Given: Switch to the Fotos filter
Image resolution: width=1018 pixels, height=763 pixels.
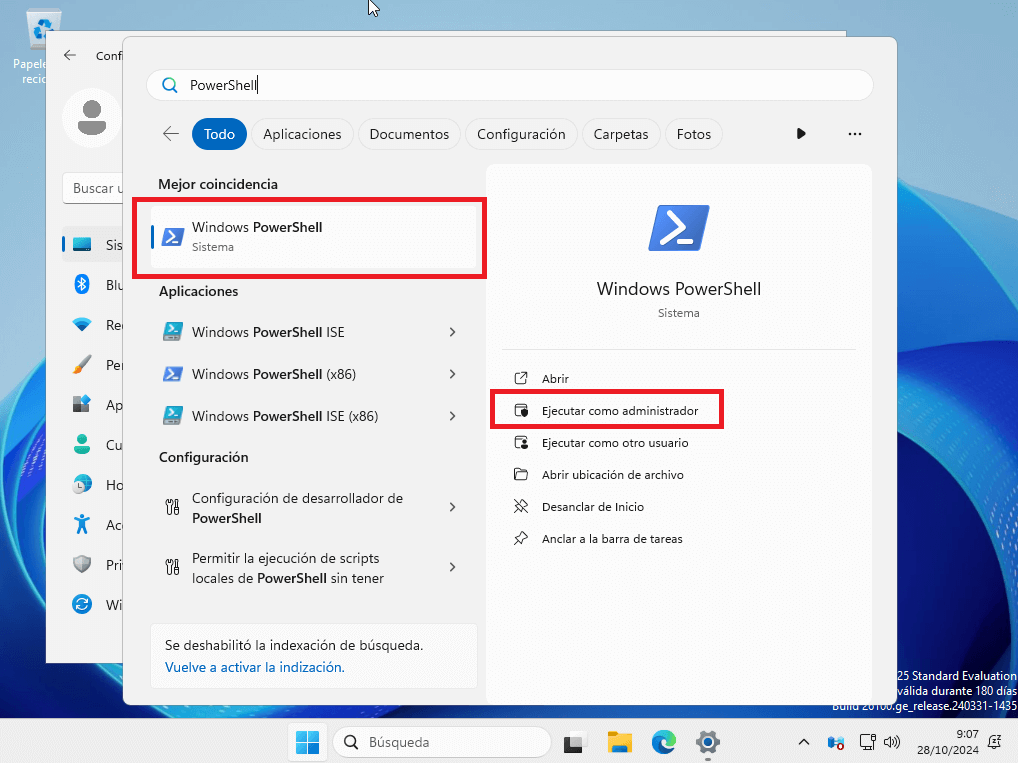Looking at the screenshot, I should [694, 134].
